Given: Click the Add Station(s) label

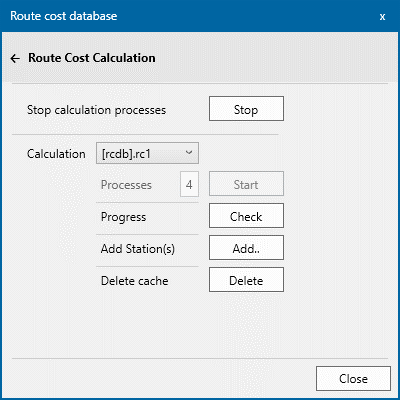Looking at the screenshot, I should (x=138, y=249).
